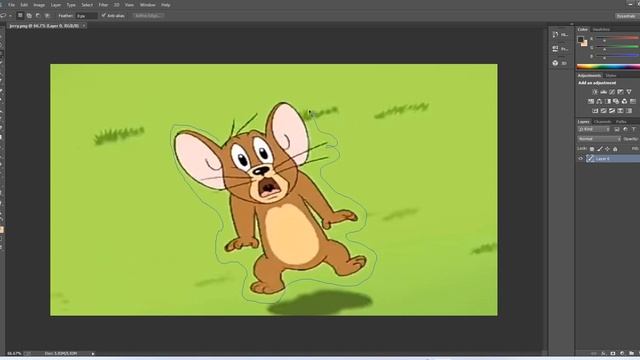The height and width of the screenshot is (360, 640).
Task: Open the status bar info arrow menu
Action: 93,353
